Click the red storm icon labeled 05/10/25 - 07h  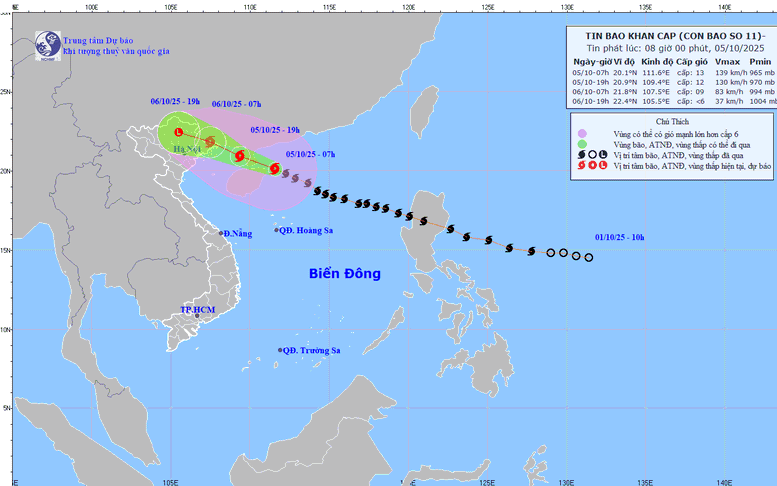pos(275,169)
